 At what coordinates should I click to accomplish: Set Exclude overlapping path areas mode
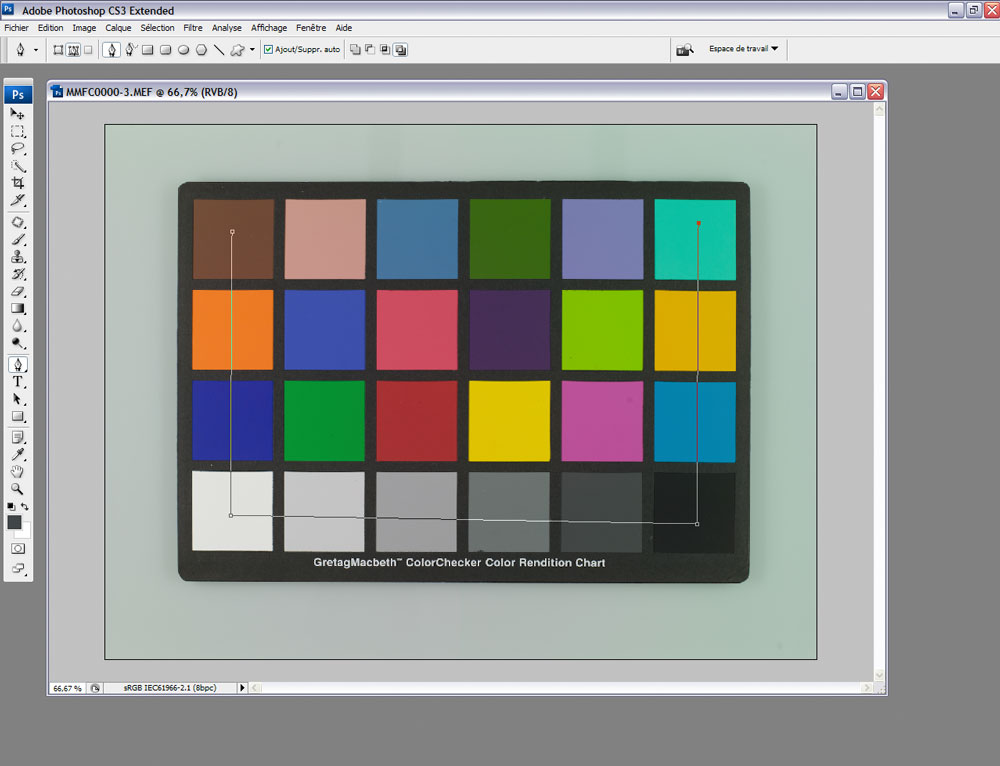(401, 49)
